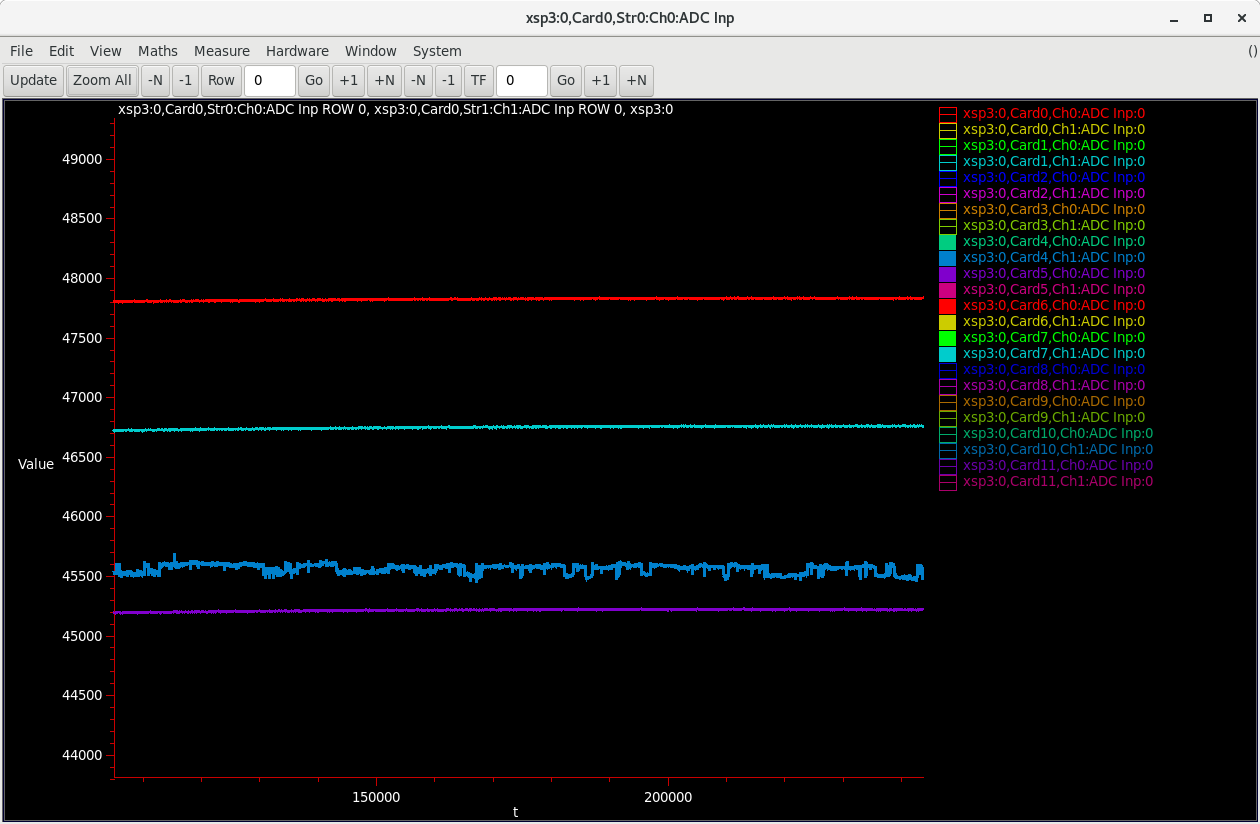The width and height of the screenshot is (1260, 824).
Task: Click the -1 button left of TF
Action: (x=449, y=81)
